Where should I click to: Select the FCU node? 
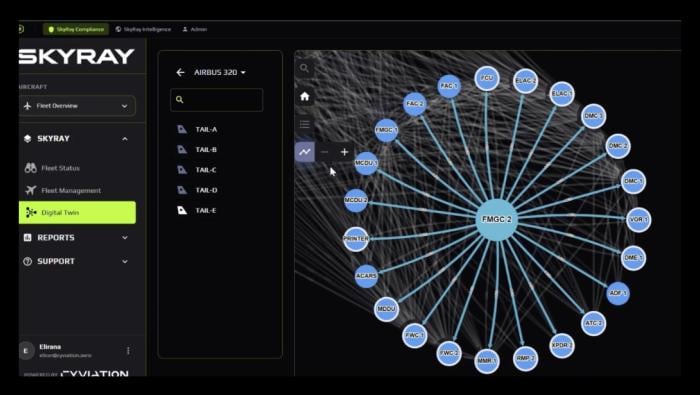pos(487,78)
